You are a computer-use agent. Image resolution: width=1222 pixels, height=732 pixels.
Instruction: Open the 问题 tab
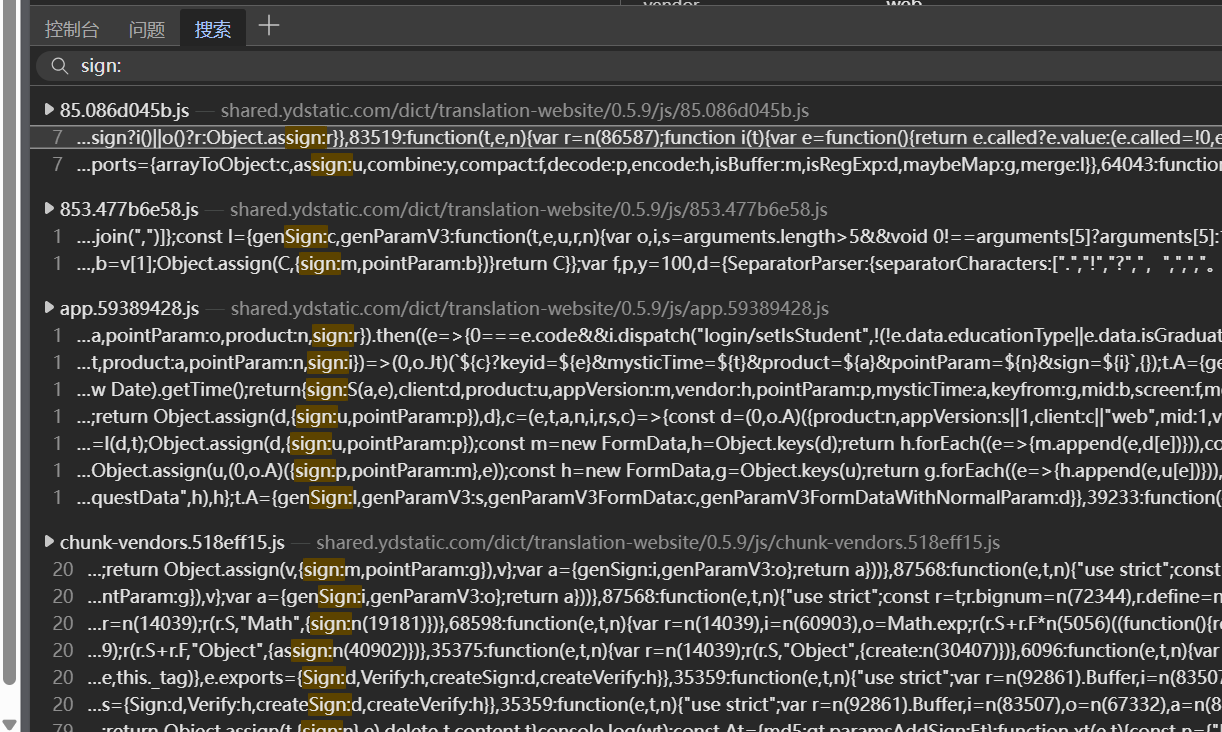coord(147,29)
